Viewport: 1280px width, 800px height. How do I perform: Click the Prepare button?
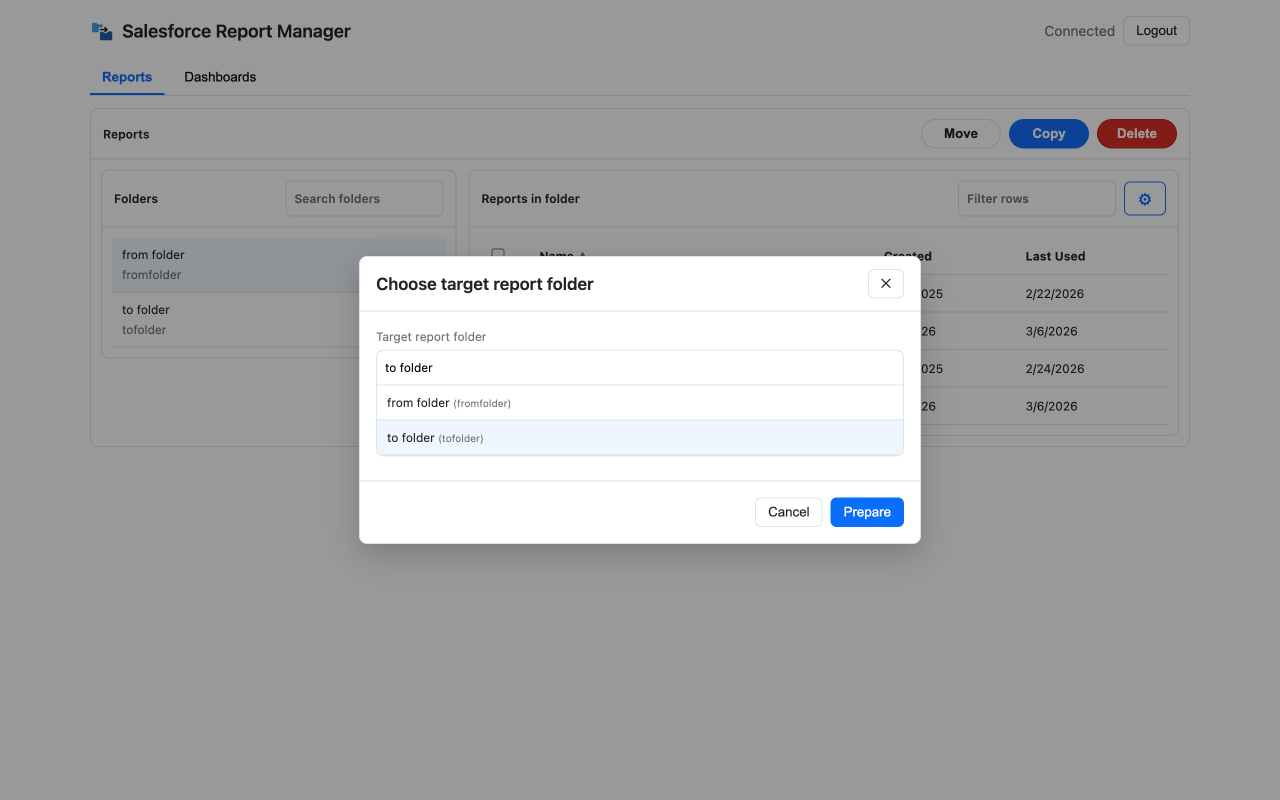[866, 511]
